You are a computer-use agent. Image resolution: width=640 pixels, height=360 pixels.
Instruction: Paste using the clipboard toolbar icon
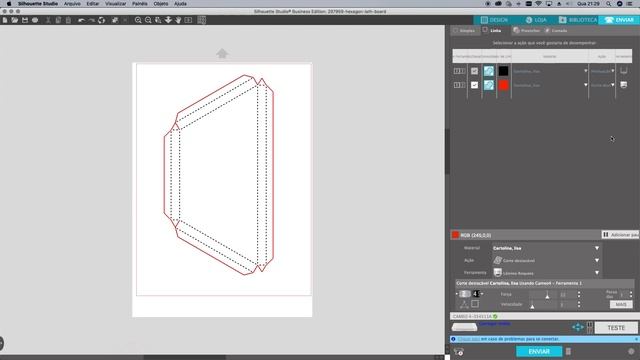point(68,20)
